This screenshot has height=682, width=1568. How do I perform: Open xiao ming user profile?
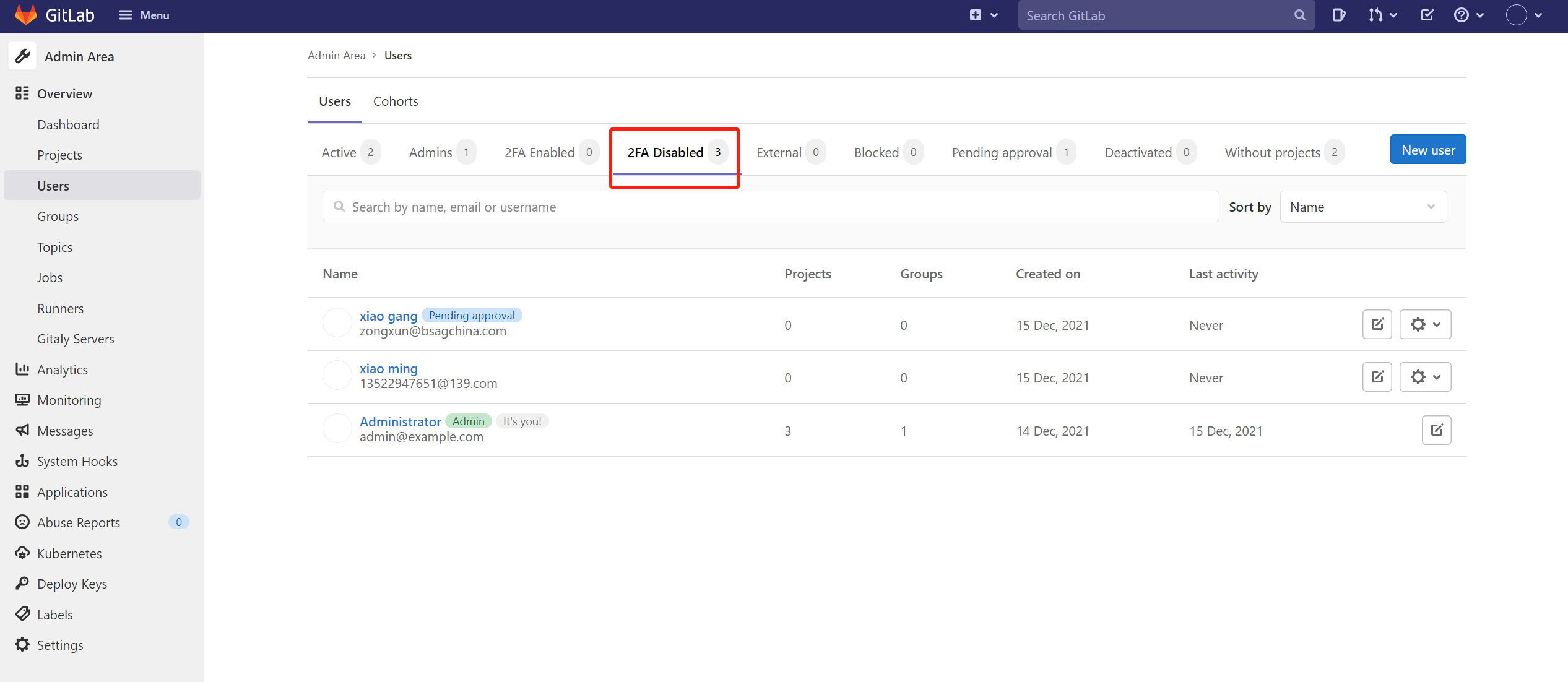pos(388,368)
